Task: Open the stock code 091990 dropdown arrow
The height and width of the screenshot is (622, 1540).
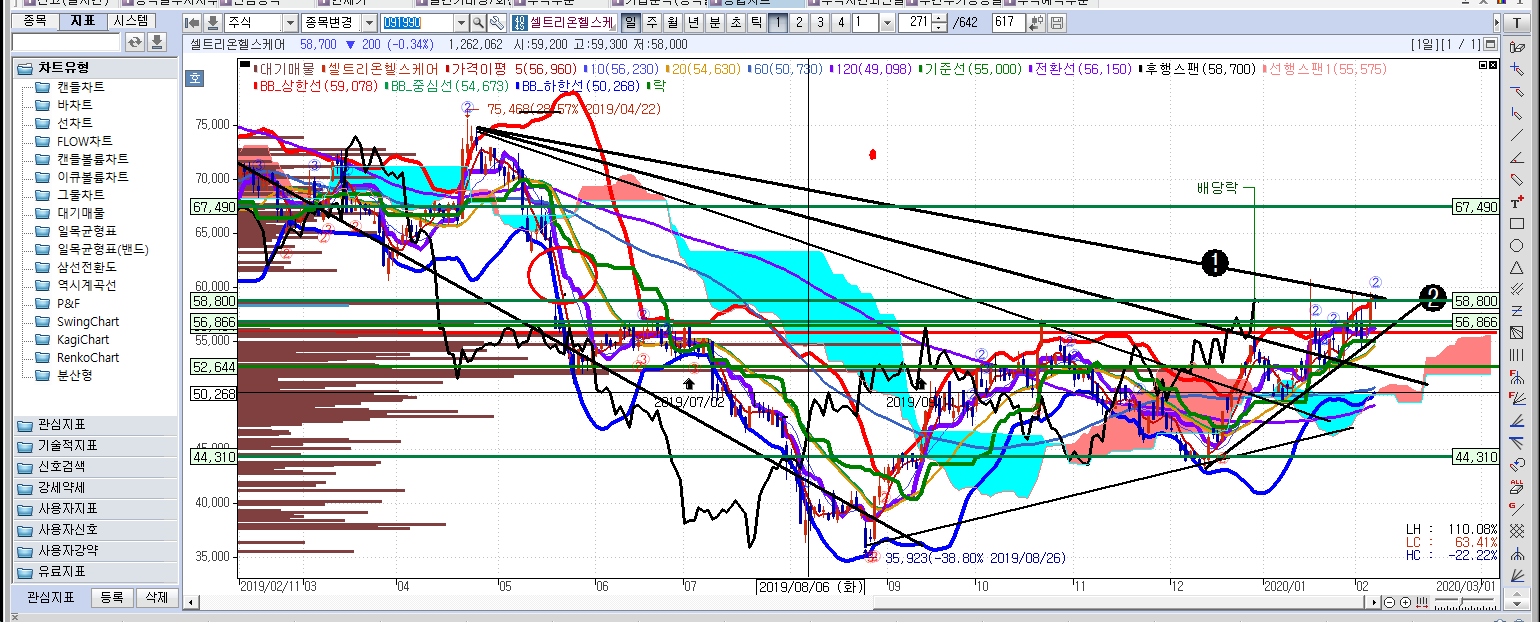Action: tap(461, 22)
